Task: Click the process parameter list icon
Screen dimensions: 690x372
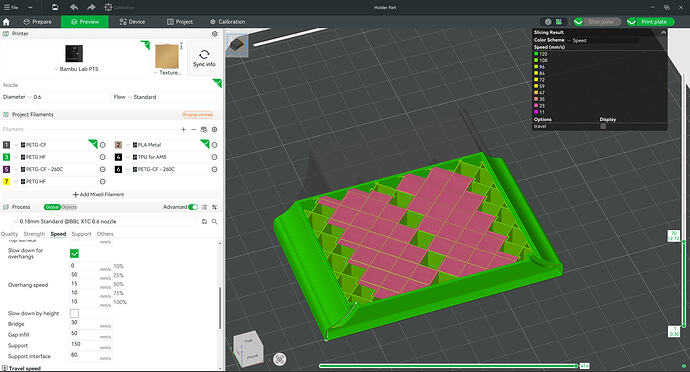Action: coord(205,207)
